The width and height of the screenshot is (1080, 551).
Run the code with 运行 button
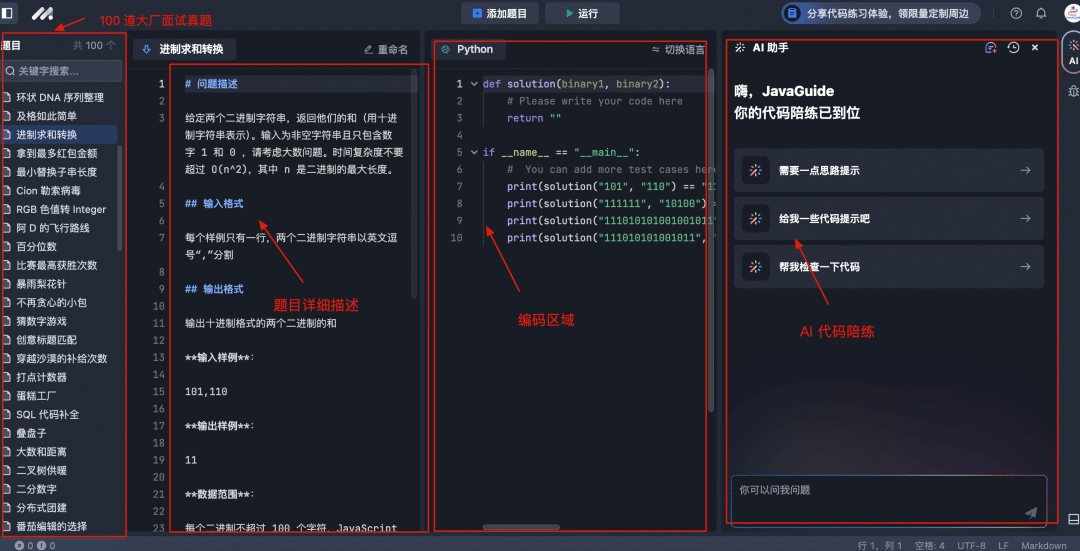pos(582,13)
